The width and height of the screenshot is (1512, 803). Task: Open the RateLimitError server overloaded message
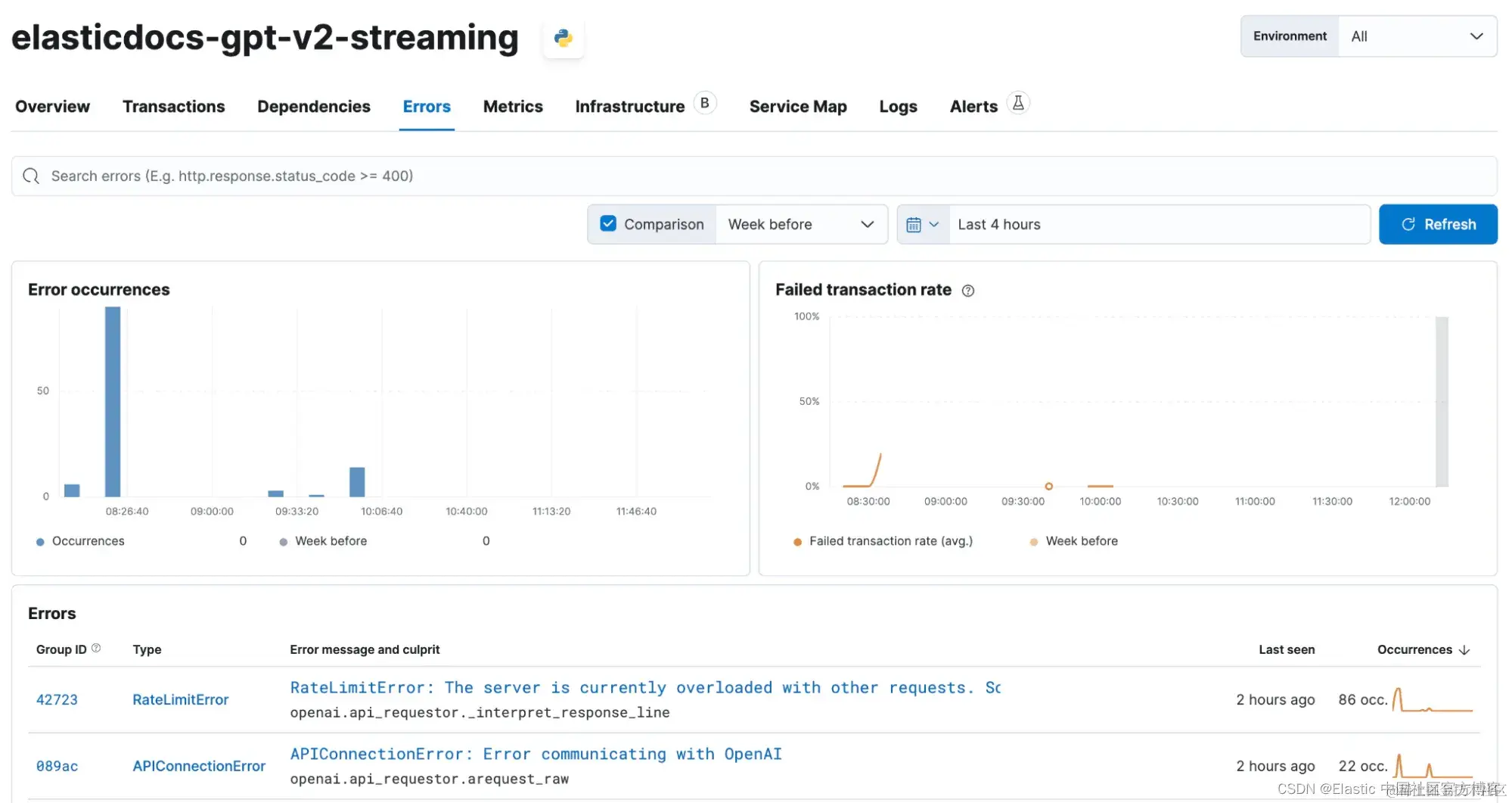click(x=645, y=688)
